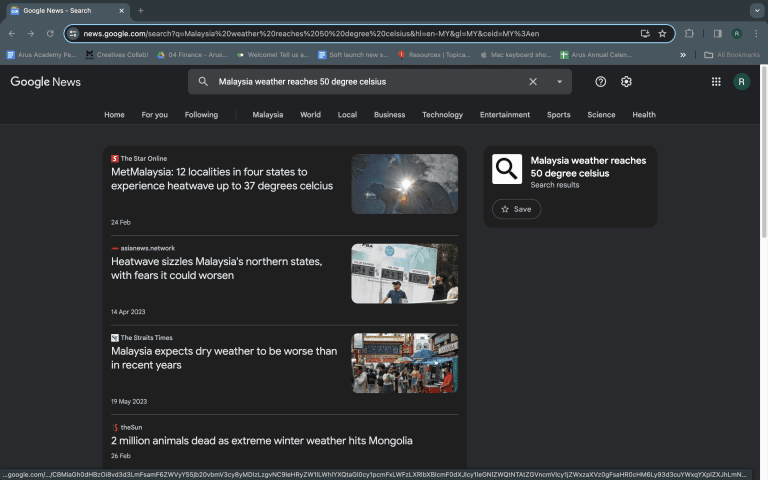
Task: Open the tab search dropdown arrow
Action: (x=757, y=10)
